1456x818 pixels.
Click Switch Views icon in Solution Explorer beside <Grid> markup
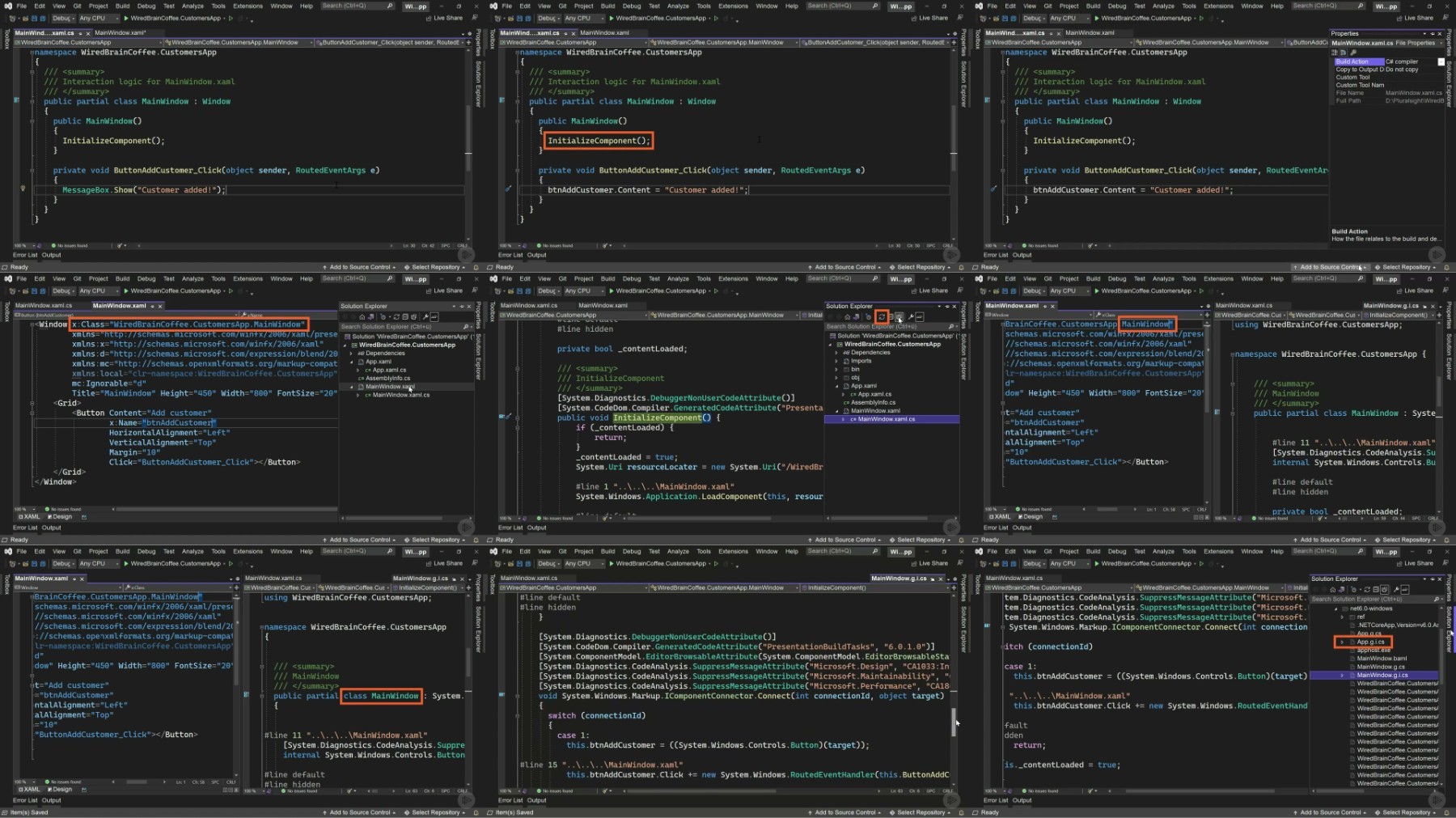372,316
